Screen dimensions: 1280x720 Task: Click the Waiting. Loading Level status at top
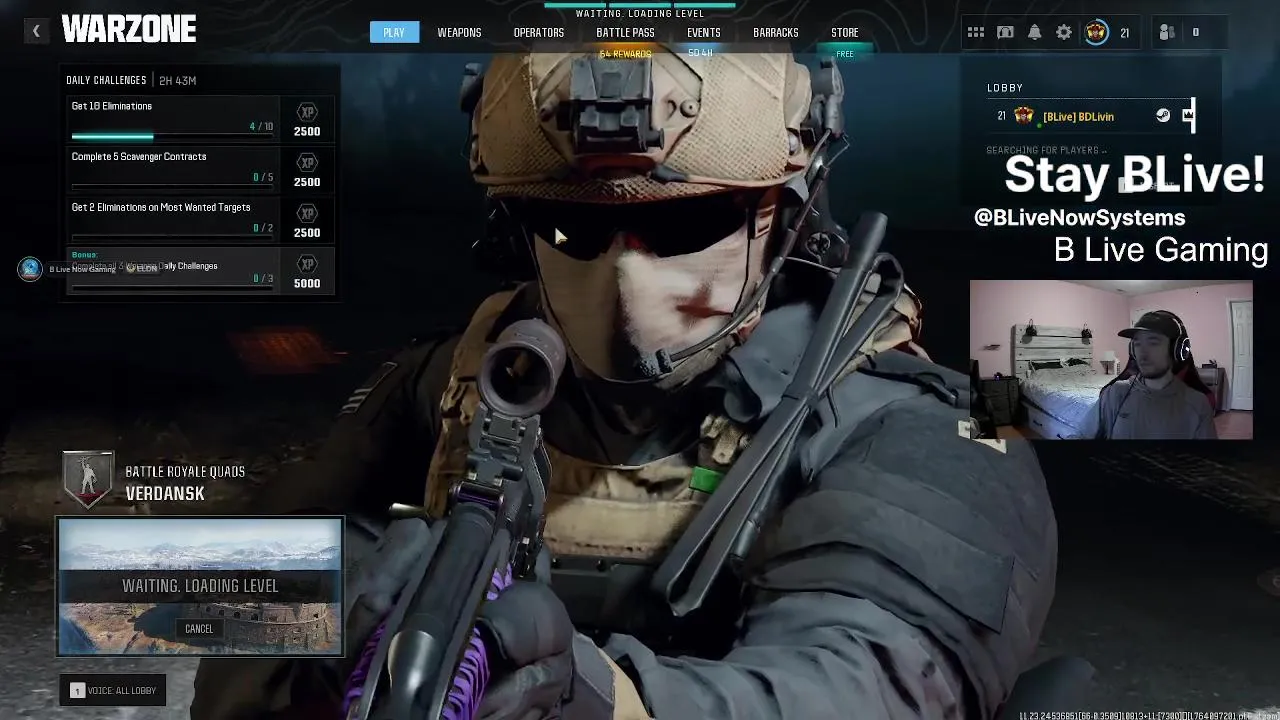pyautogui.click(x=640, y=13)
